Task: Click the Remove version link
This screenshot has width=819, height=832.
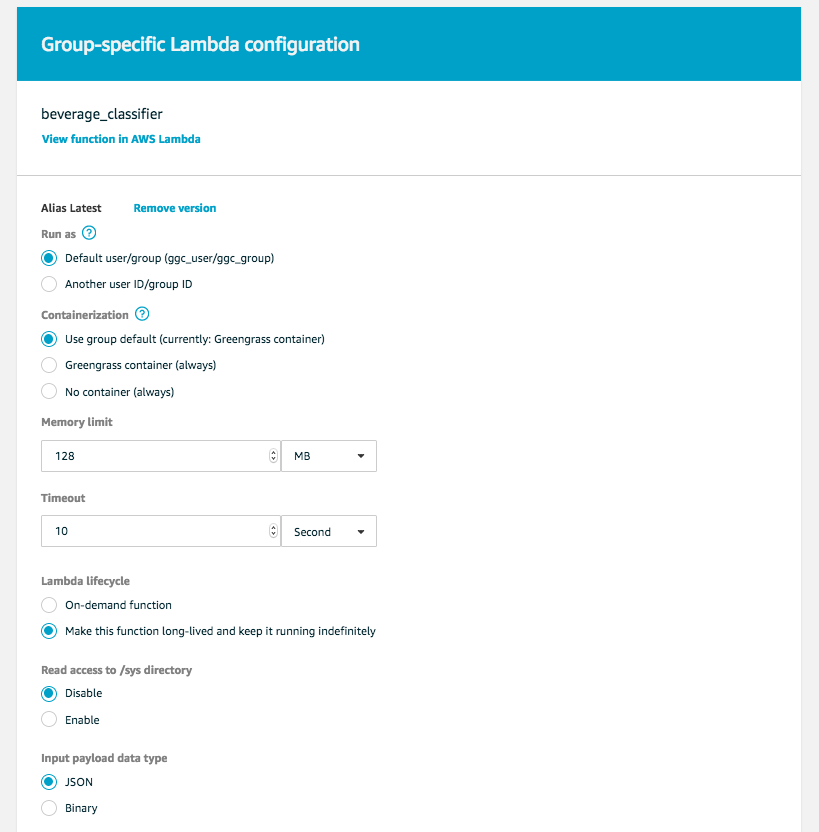Action: 175,208
